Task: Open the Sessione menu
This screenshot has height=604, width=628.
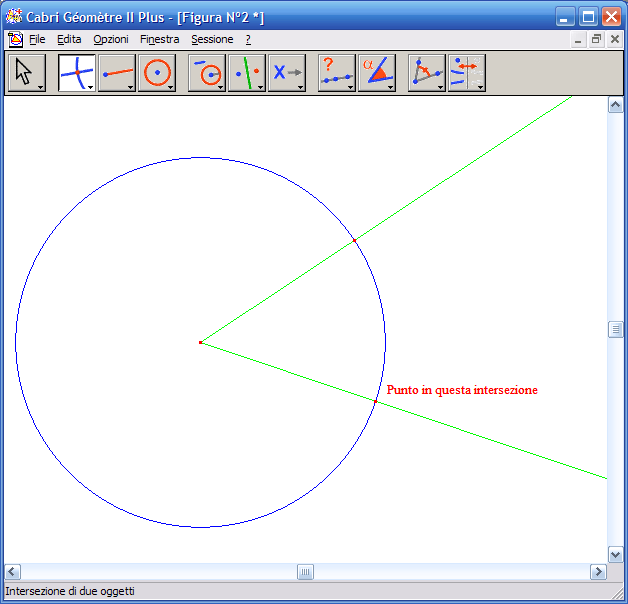Action: point(212,39)
